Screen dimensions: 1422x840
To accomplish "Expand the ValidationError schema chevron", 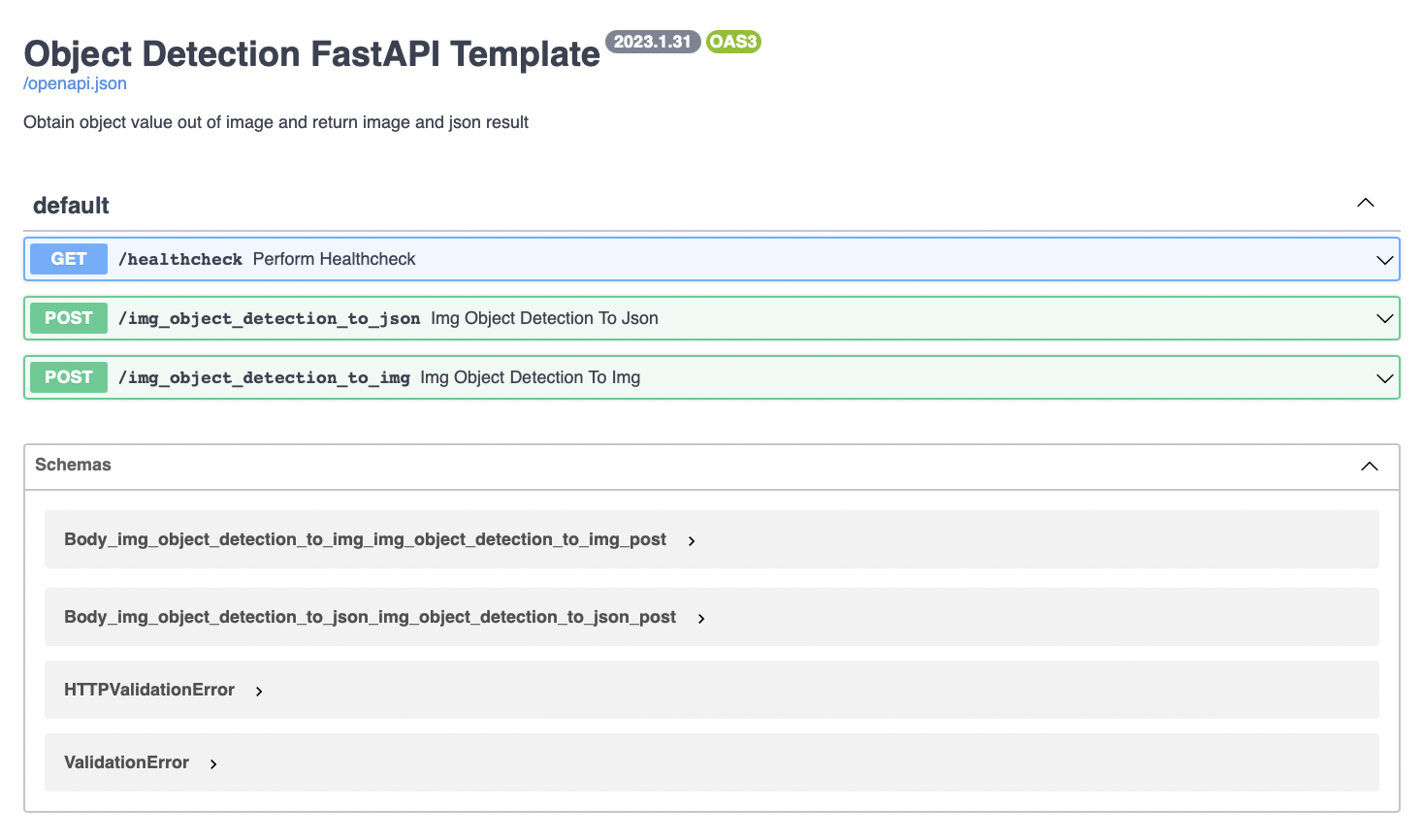I will click(213, 764).
